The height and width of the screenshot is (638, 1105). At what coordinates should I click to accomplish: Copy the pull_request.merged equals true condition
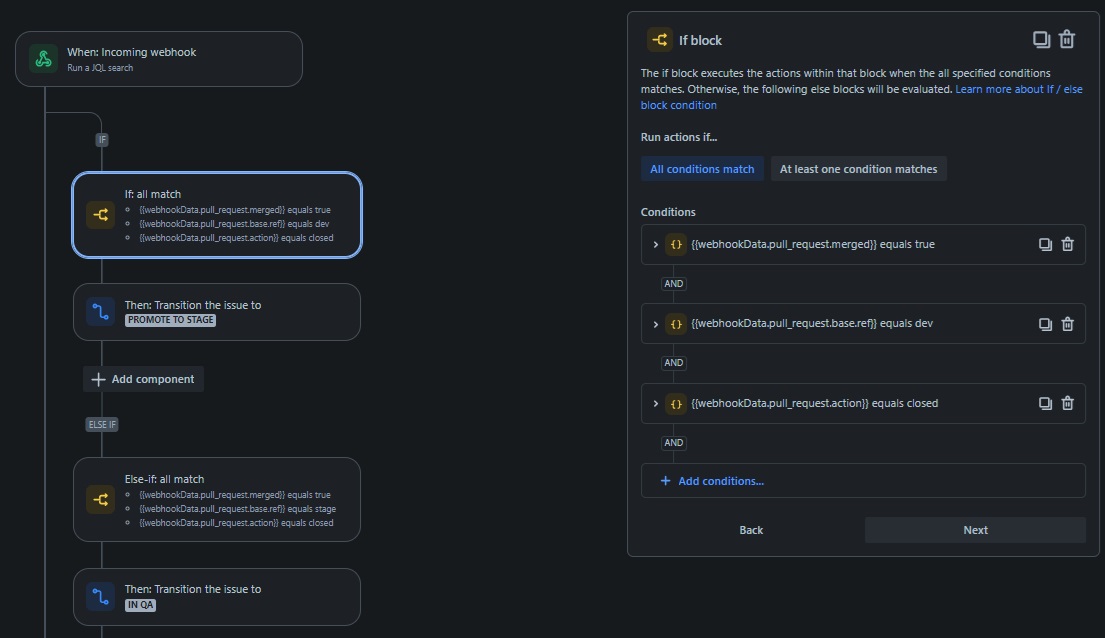[1045, 244]
